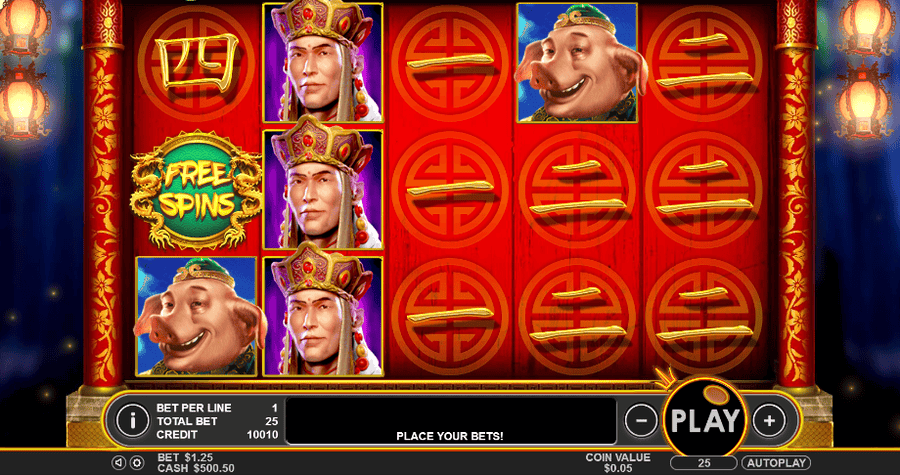
Task: Select the top monk symbol in reel two
Action: click(323, 63)
